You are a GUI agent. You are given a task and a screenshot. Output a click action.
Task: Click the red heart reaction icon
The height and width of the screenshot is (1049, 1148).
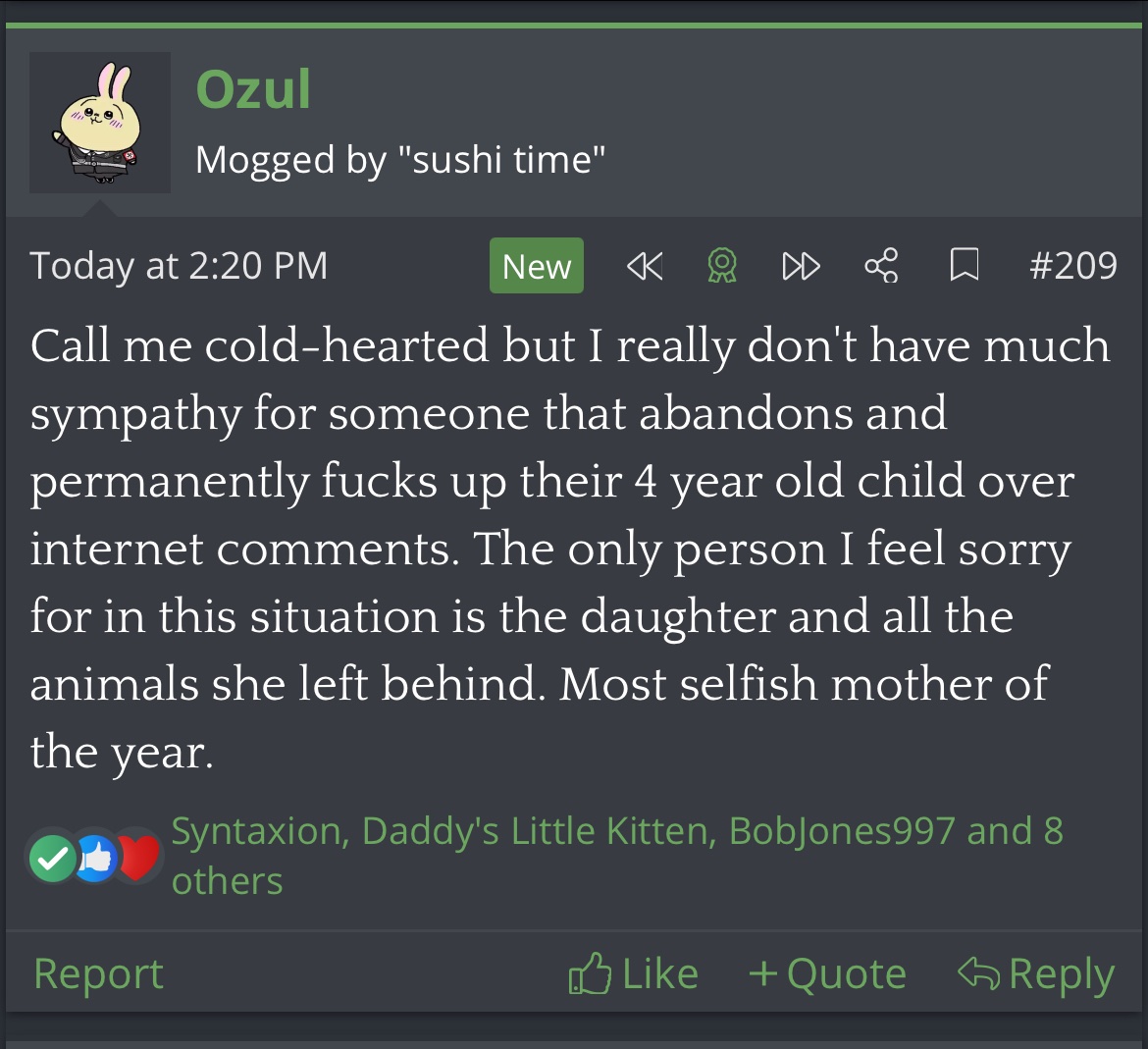[x=139, y=859]
